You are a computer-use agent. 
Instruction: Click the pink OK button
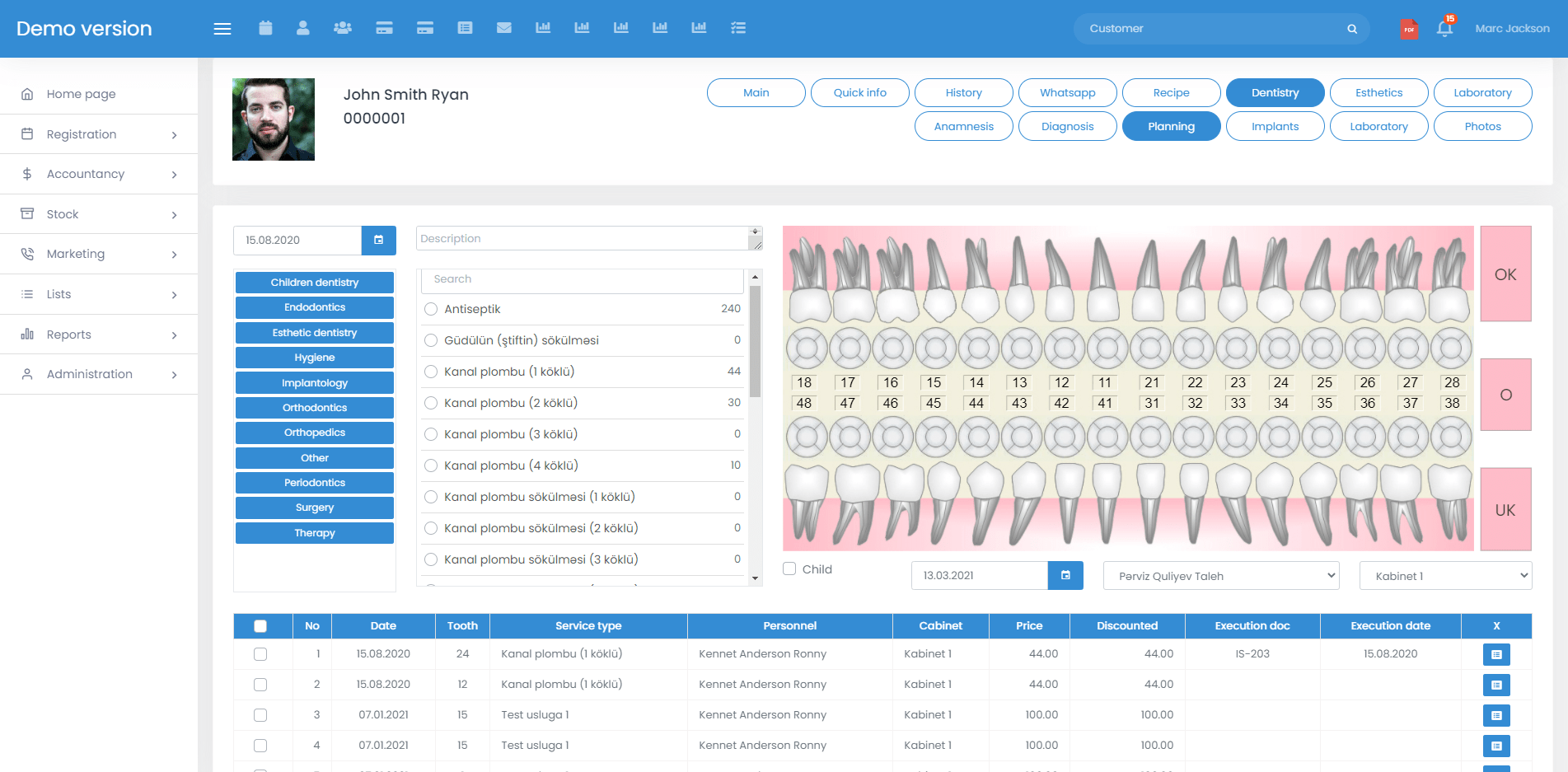[x=1505, y=274]
